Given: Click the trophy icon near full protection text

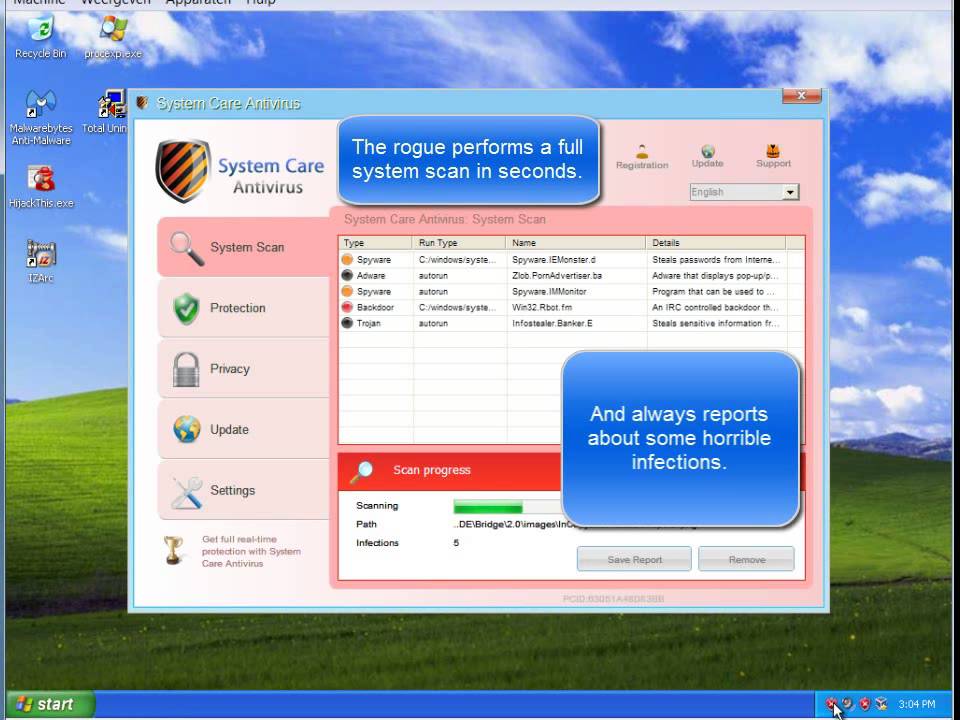Looking at the screenshot, I should click(x=173, y=550).
